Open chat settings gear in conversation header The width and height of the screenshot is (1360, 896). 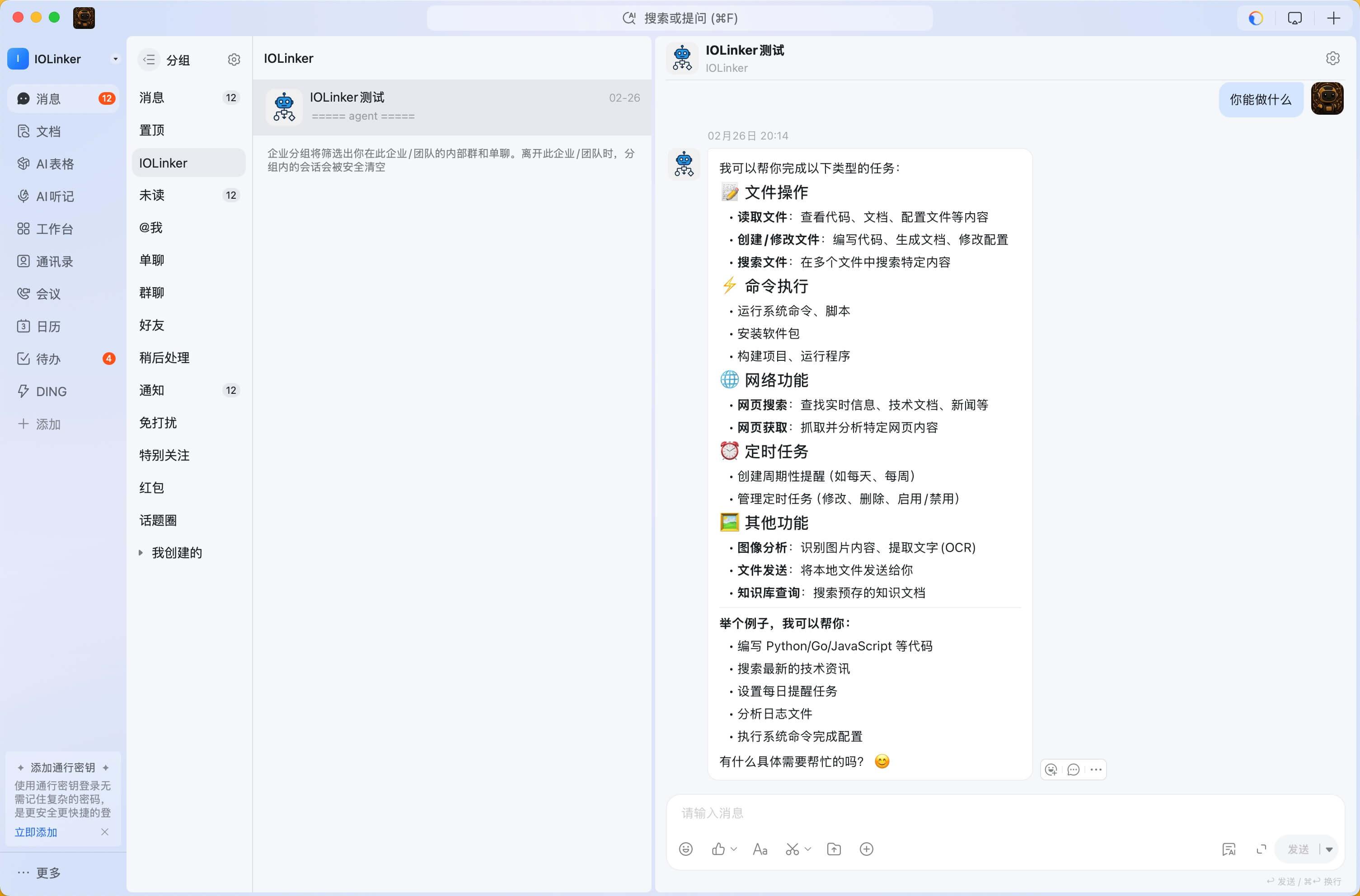1332,58
